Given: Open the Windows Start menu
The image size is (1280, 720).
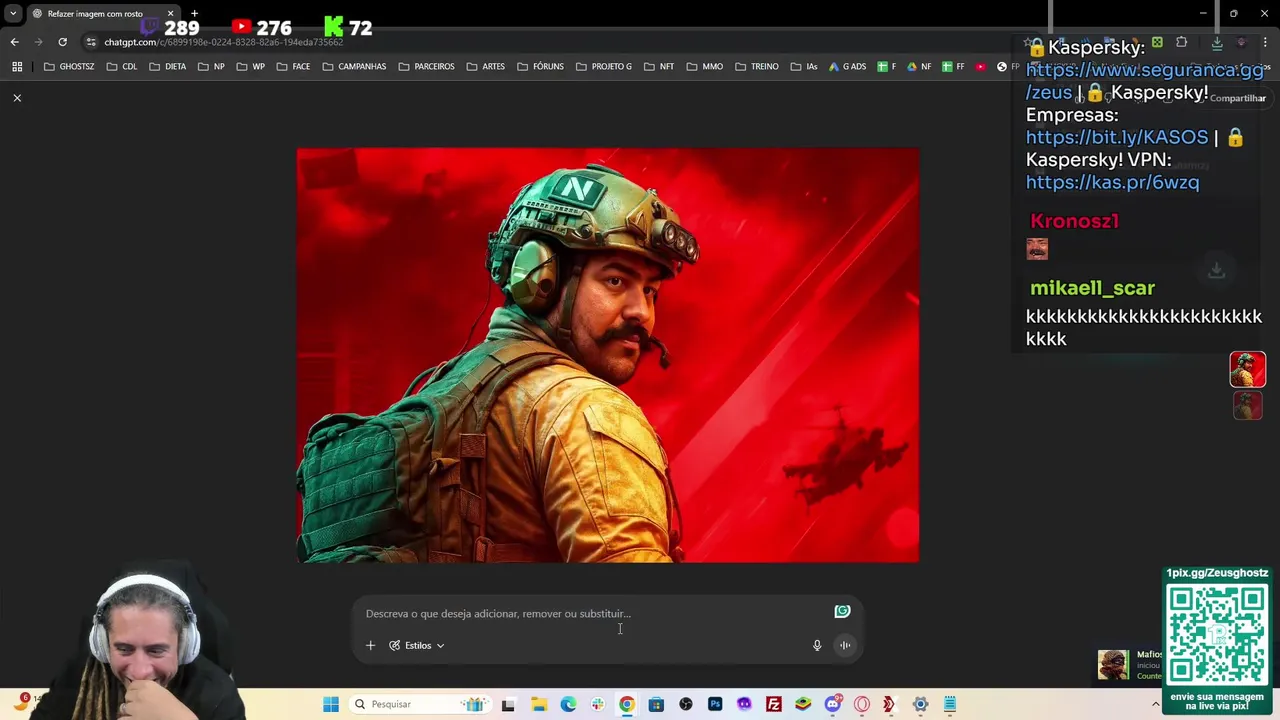Looking at the screenshot, I should tap(331, 705).
